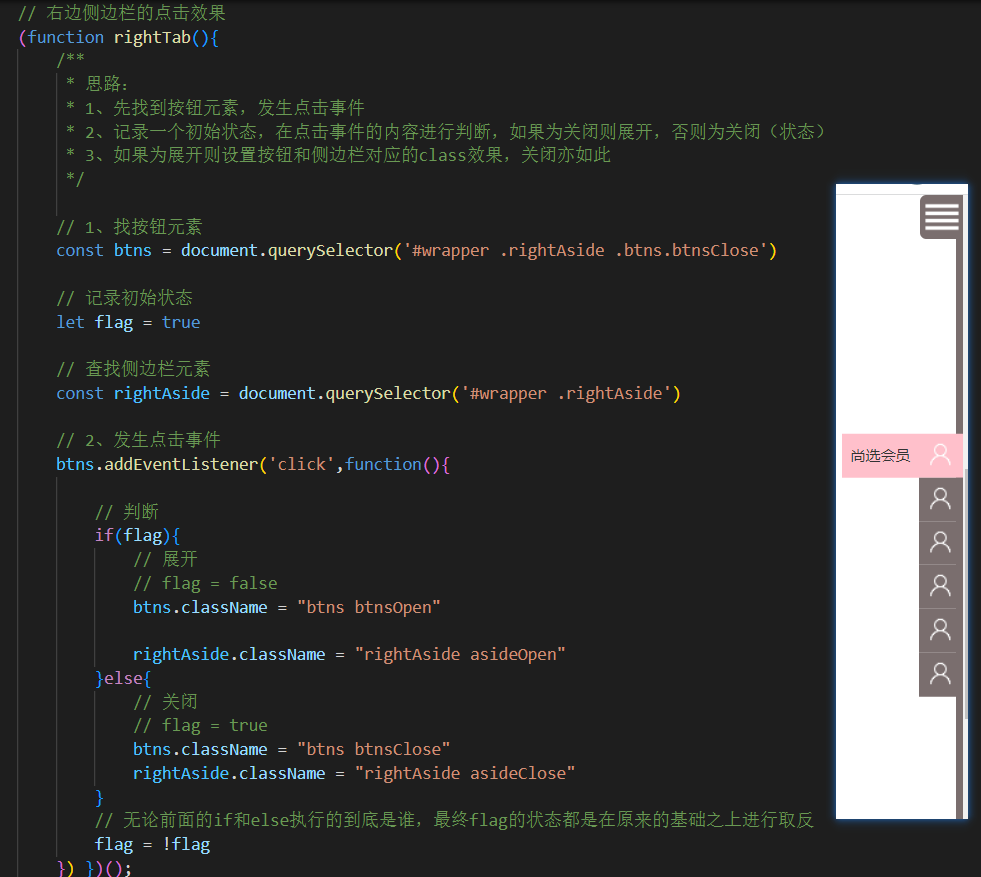Screen dimensions: 981x877
Task: Click the first gray person icon below the banner
Action: tap(938, 498)
